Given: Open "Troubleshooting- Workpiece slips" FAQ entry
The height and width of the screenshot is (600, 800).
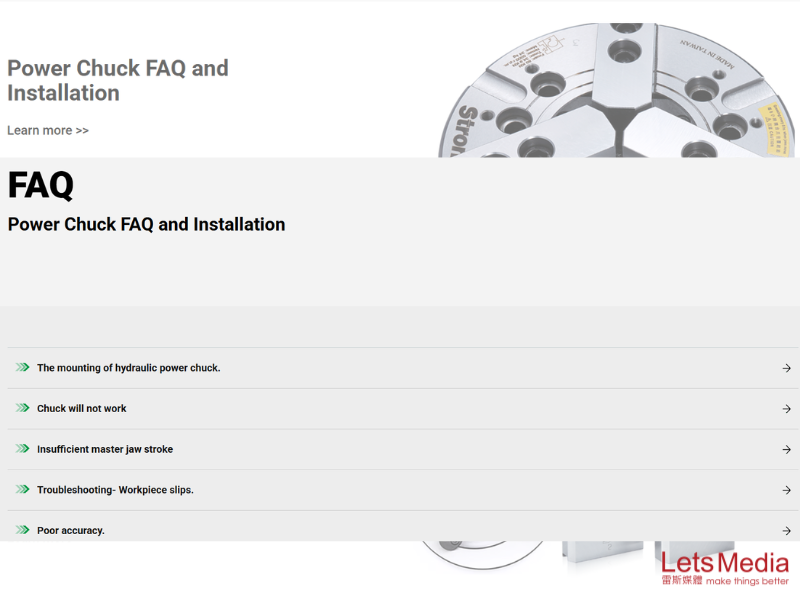Looking at the screenshot, I should pos(115,490).
